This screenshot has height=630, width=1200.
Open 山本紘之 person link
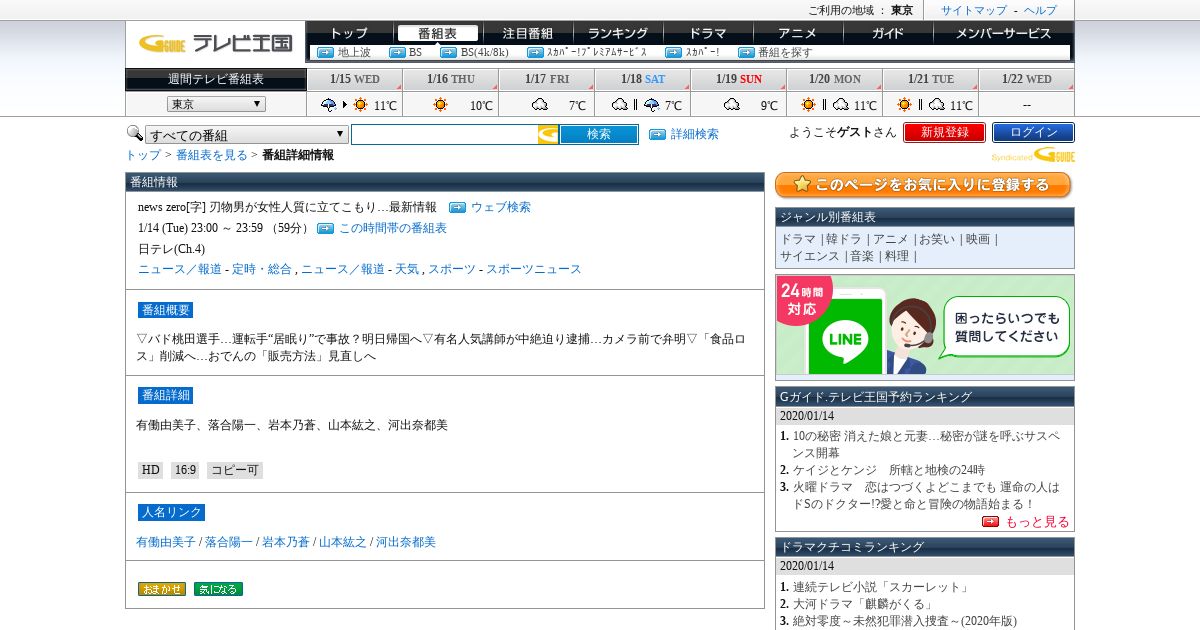(343, 542)
